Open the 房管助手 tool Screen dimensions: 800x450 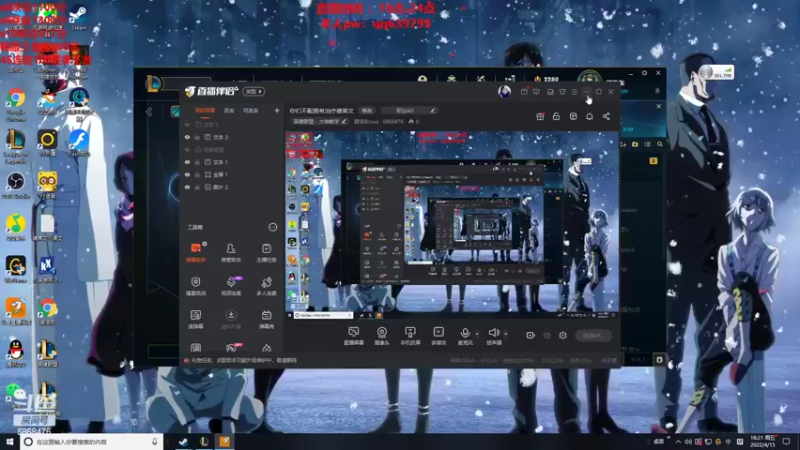(x=231, y=252)
